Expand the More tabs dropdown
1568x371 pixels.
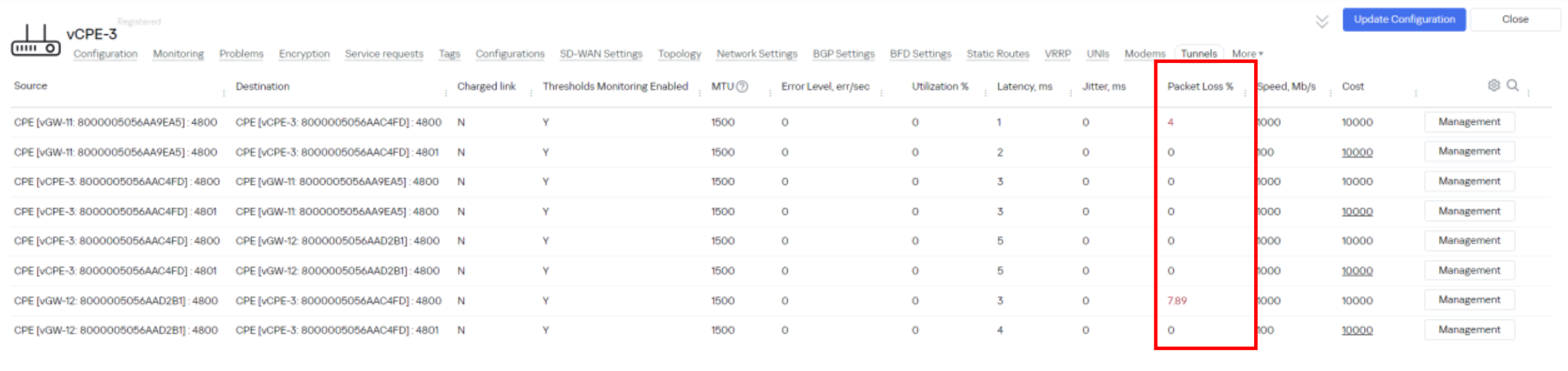click(x=1247, y=53)
